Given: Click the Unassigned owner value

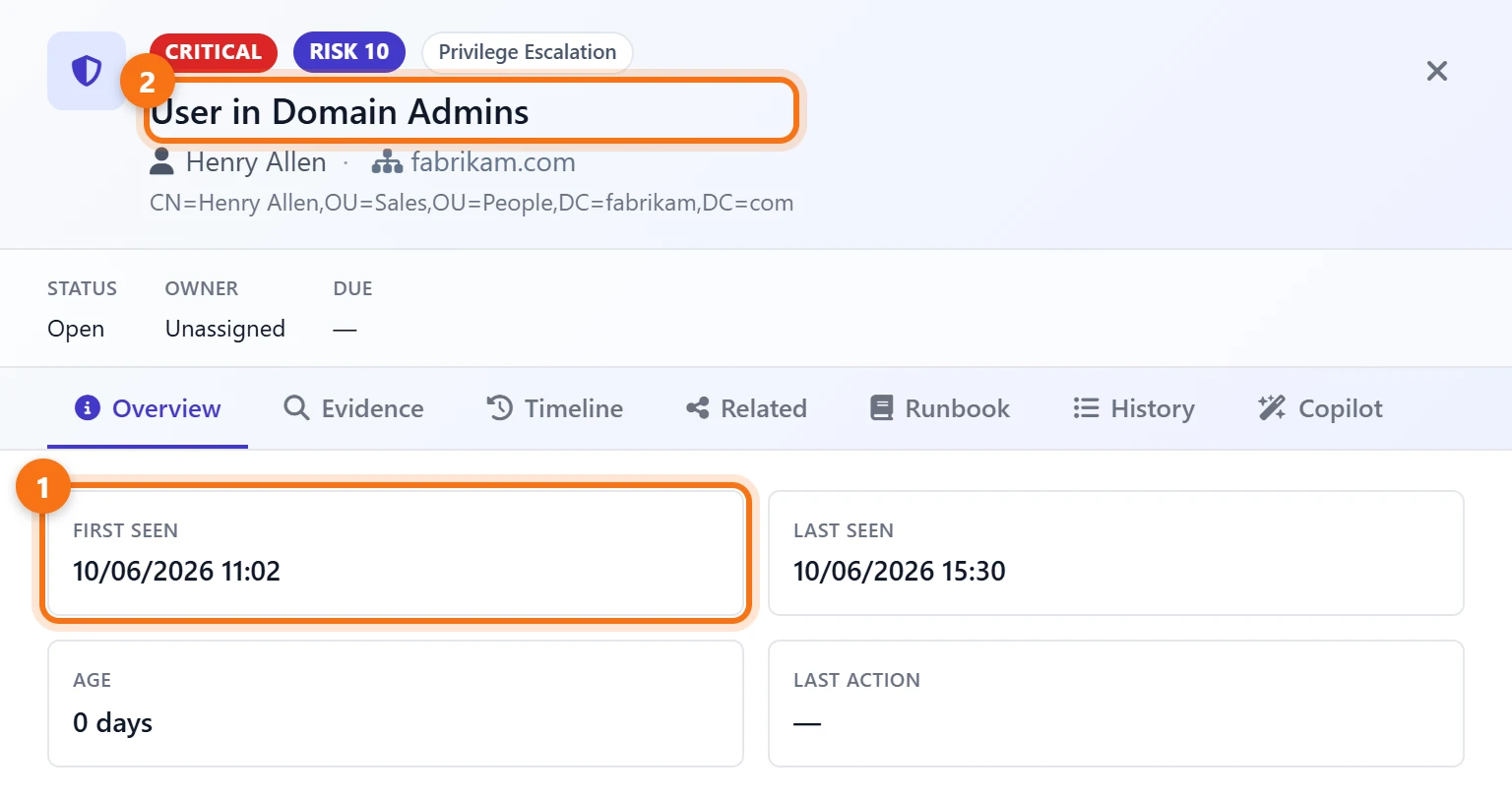Looking at the screenshot, I should click(225, 329).
